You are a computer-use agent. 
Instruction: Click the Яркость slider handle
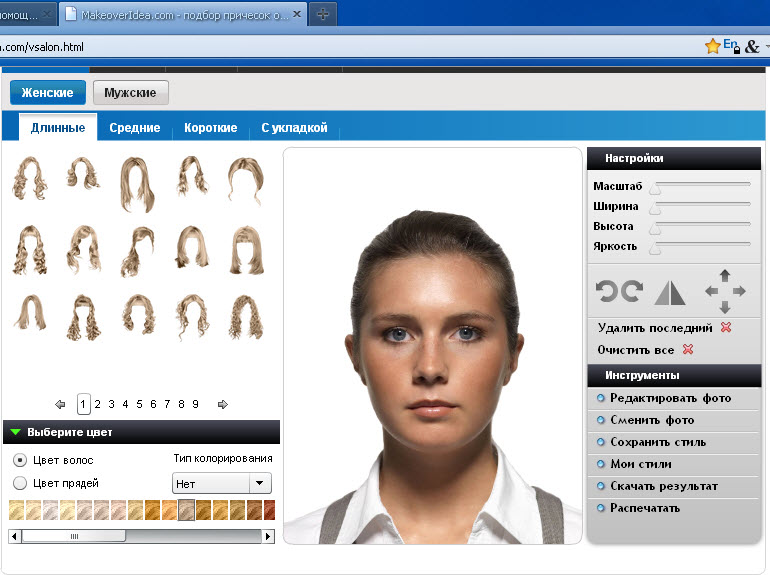click(656, 247)
